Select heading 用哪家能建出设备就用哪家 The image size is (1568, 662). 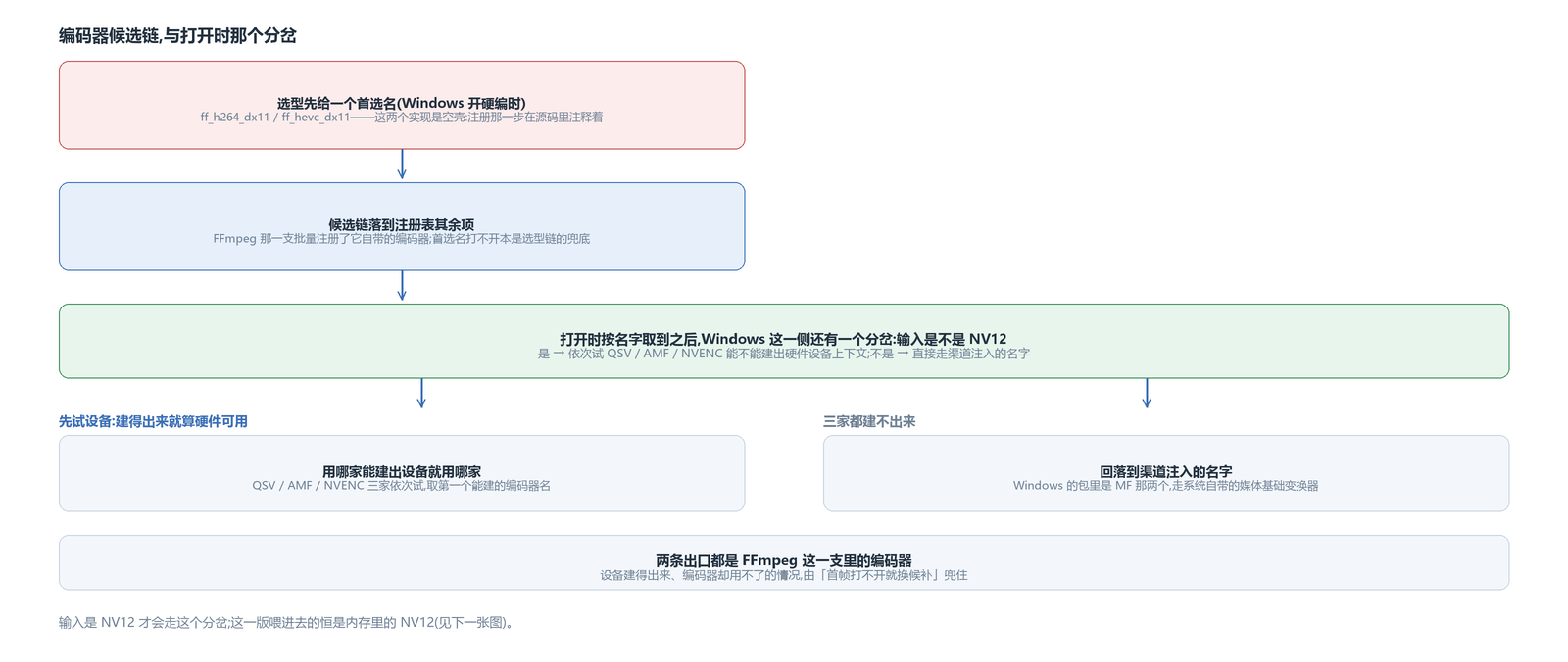(x=402, y=471)
